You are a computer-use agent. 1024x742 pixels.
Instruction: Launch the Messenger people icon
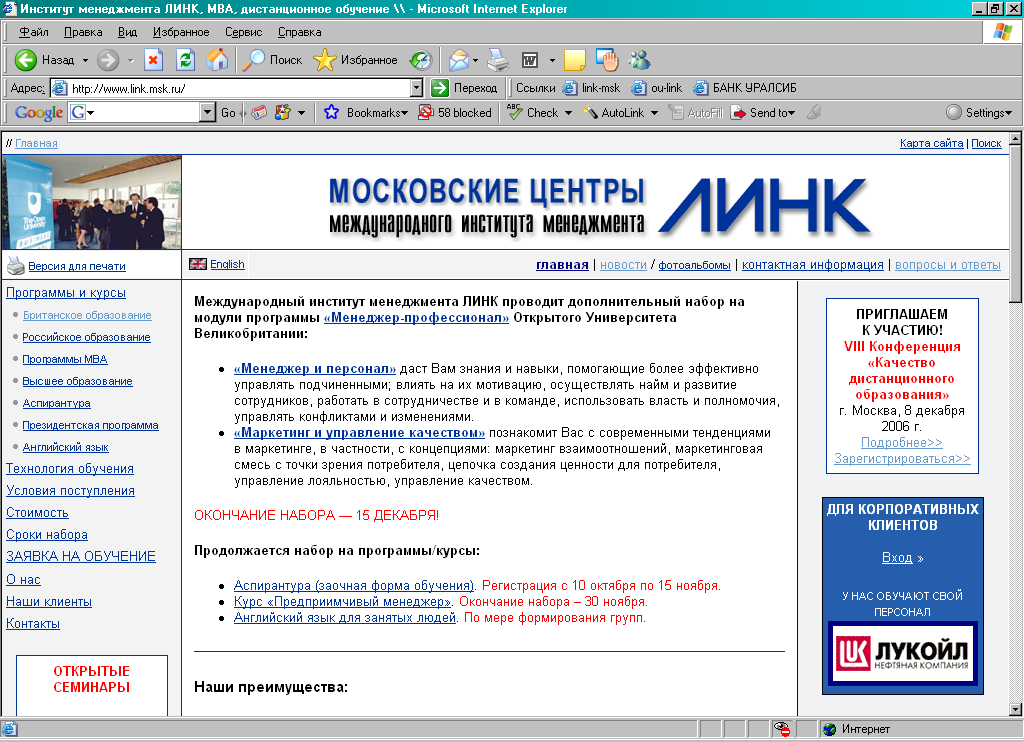[x=639, y=60]
